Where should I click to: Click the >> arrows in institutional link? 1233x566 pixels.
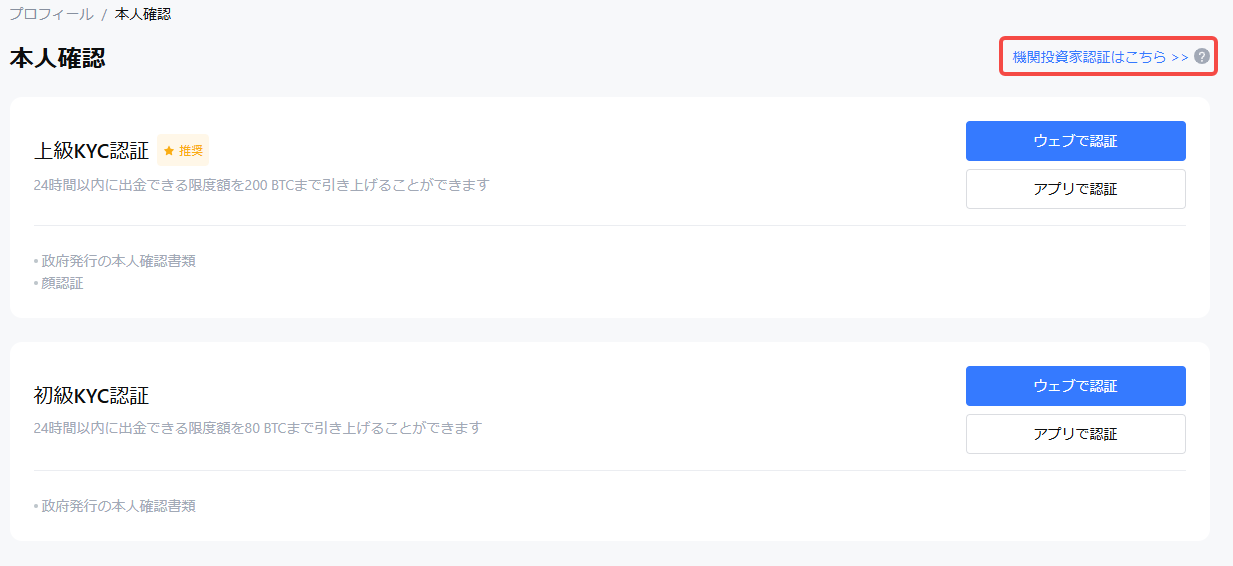(1180, 58)
